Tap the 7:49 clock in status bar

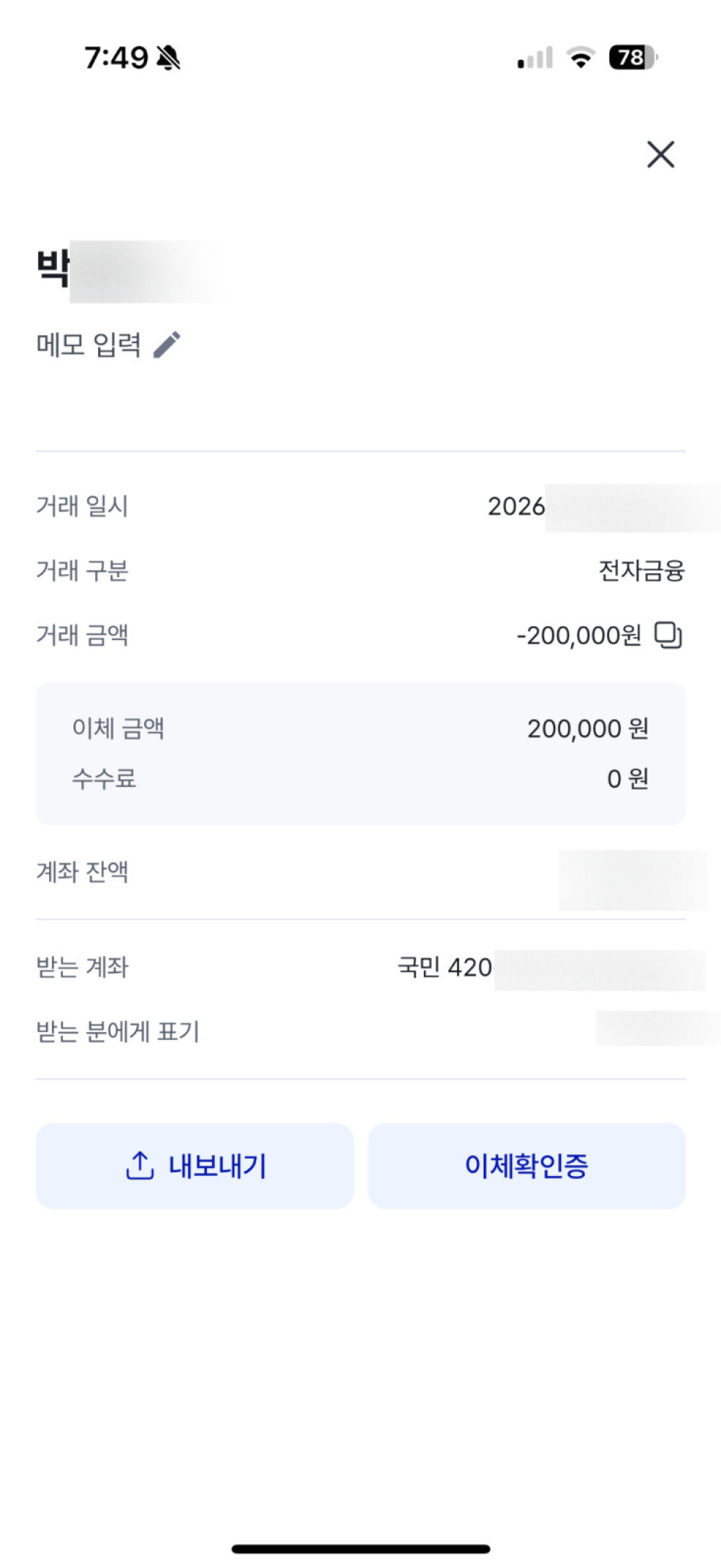(x=116, y=58)
